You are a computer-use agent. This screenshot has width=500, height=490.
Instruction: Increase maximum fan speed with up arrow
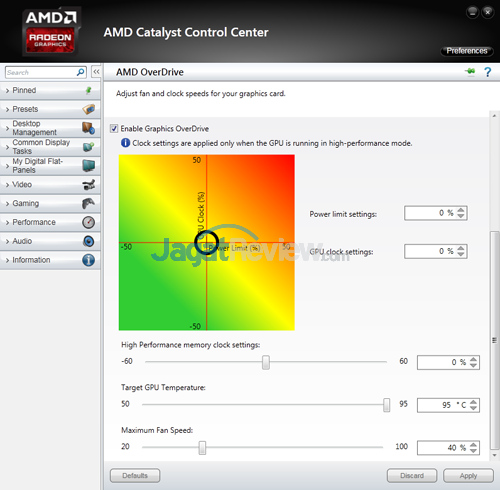(x=473, y=445)
